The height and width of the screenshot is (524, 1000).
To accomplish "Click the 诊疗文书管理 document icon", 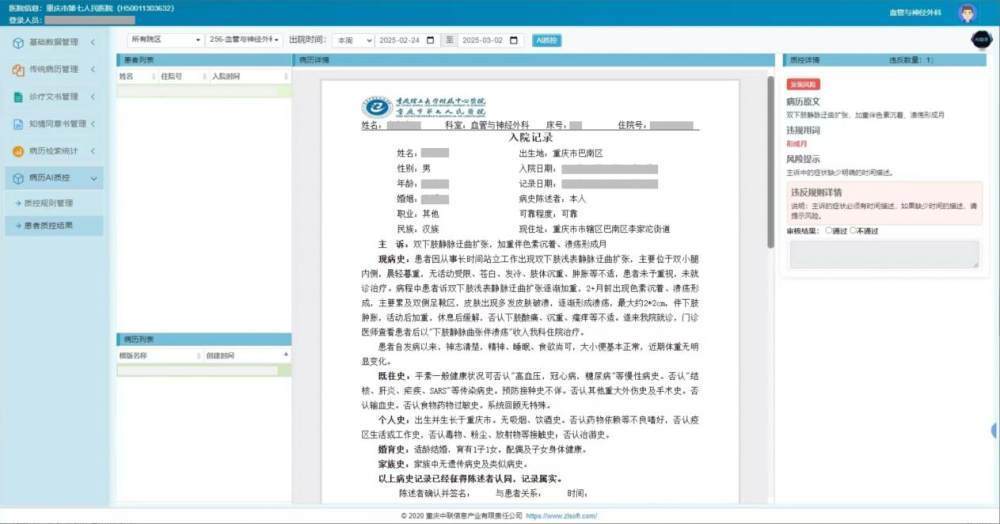I will [x=17, y=97].
